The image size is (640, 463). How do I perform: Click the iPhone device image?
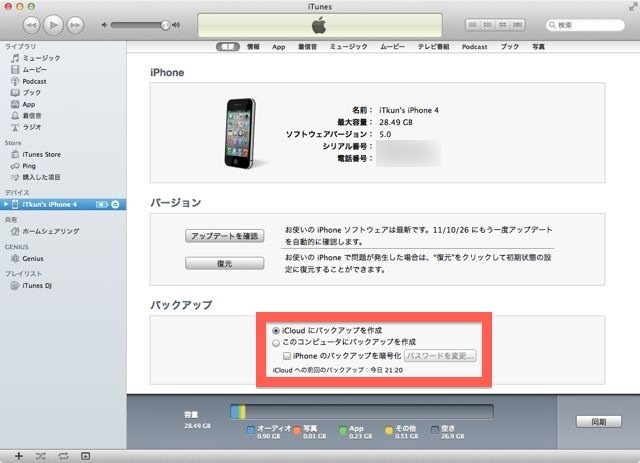coord(240,133)
